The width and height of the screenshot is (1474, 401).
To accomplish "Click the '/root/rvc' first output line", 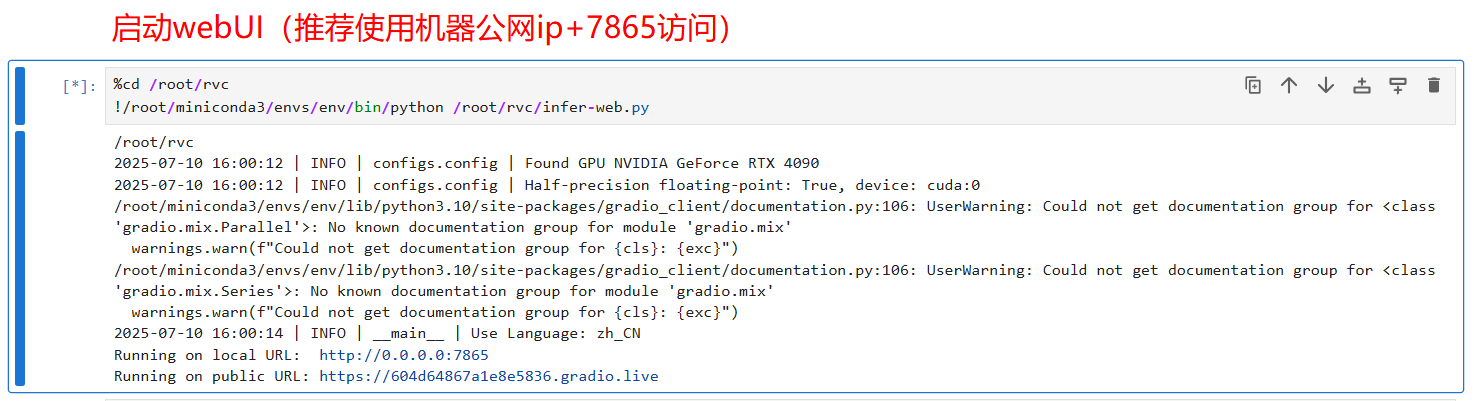I will pos(154,142).
